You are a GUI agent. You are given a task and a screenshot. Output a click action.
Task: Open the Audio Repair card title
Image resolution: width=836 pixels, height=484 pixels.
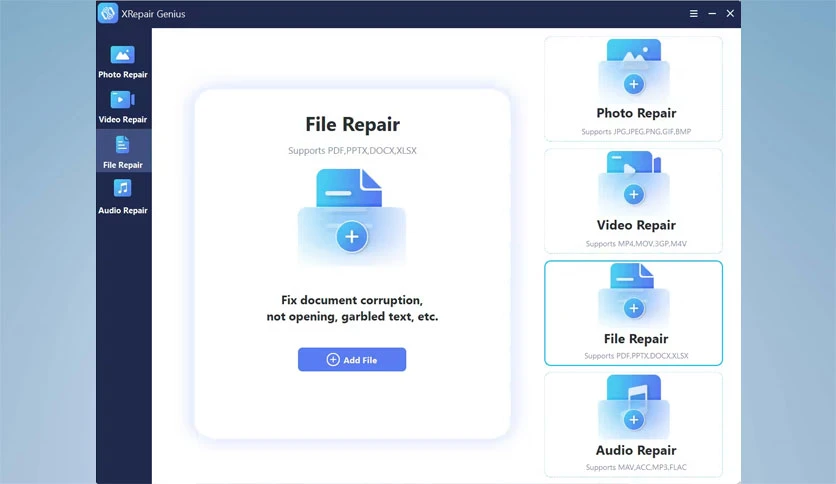[x=636, y=450]
